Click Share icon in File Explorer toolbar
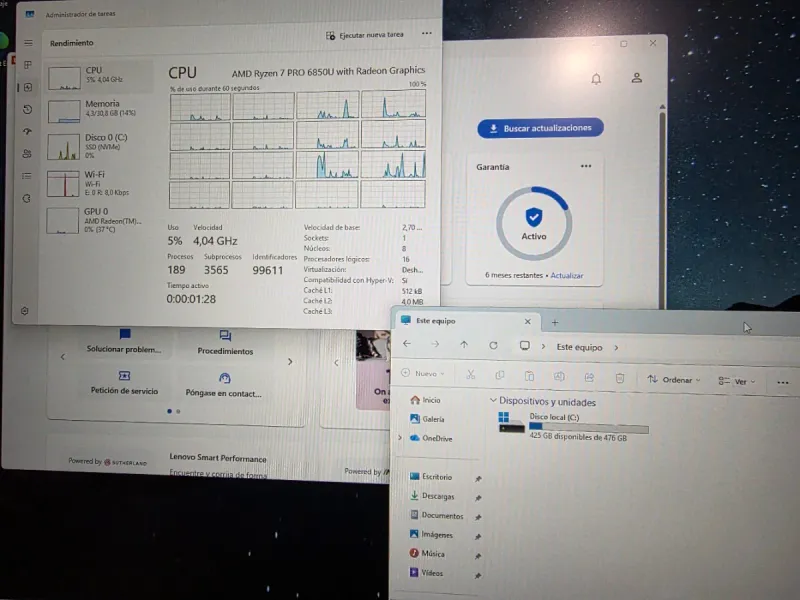The image size is (800, 600). (x=589, y=378)
